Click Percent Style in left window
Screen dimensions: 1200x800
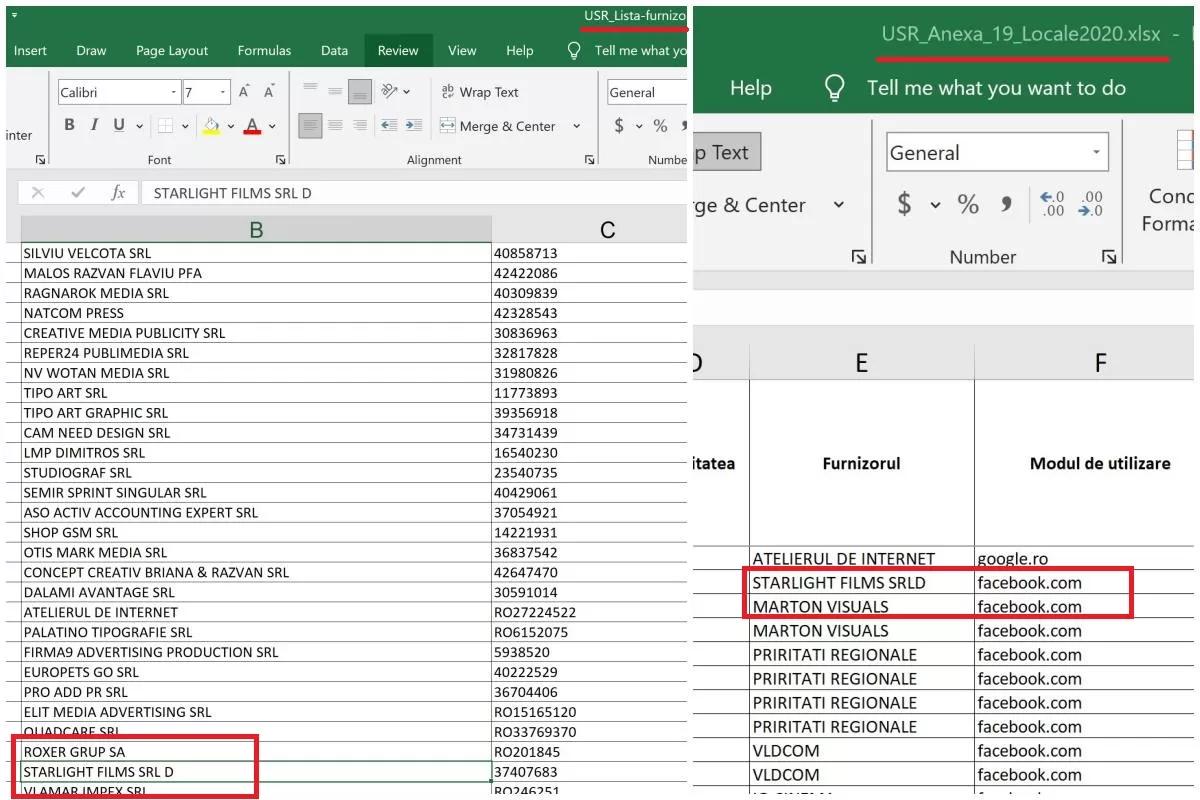tap(660, 126)
